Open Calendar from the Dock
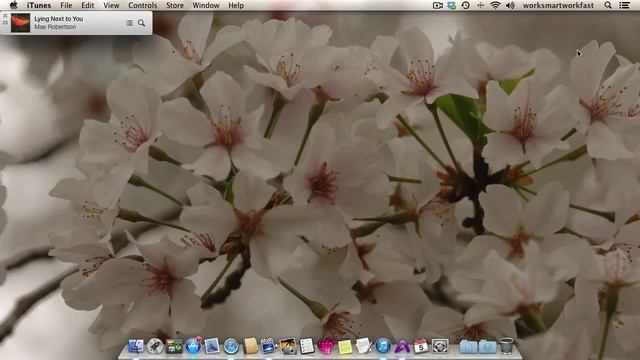640x360 pixels. tap(421, 346)
